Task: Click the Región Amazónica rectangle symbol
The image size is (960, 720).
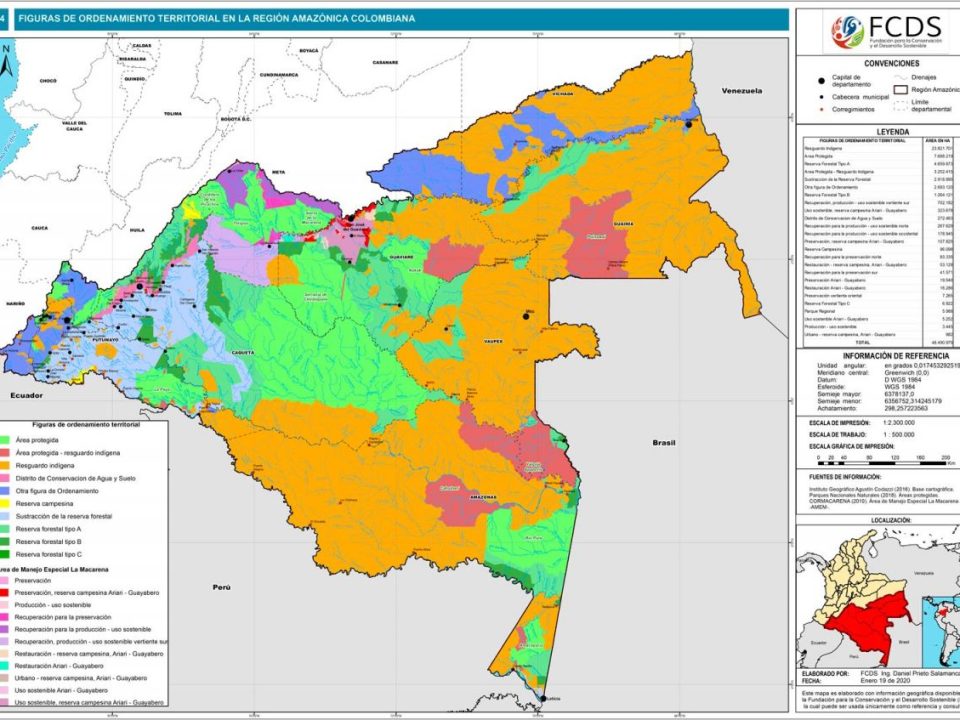Action: tap(902, 90)
